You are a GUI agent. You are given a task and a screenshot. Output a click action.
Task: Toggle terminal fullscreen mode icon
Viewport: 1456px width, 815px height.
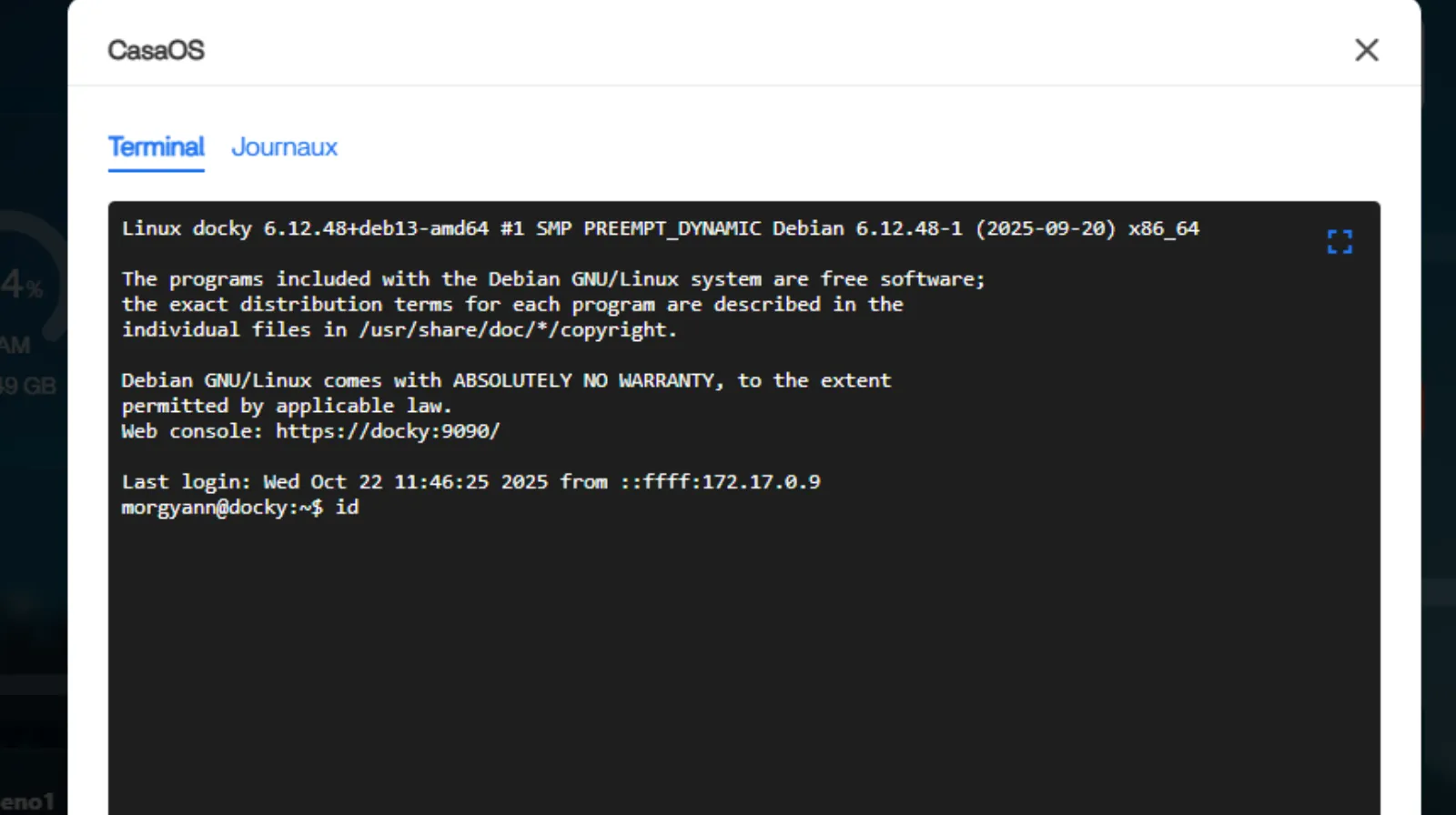tap(1340, 241)
